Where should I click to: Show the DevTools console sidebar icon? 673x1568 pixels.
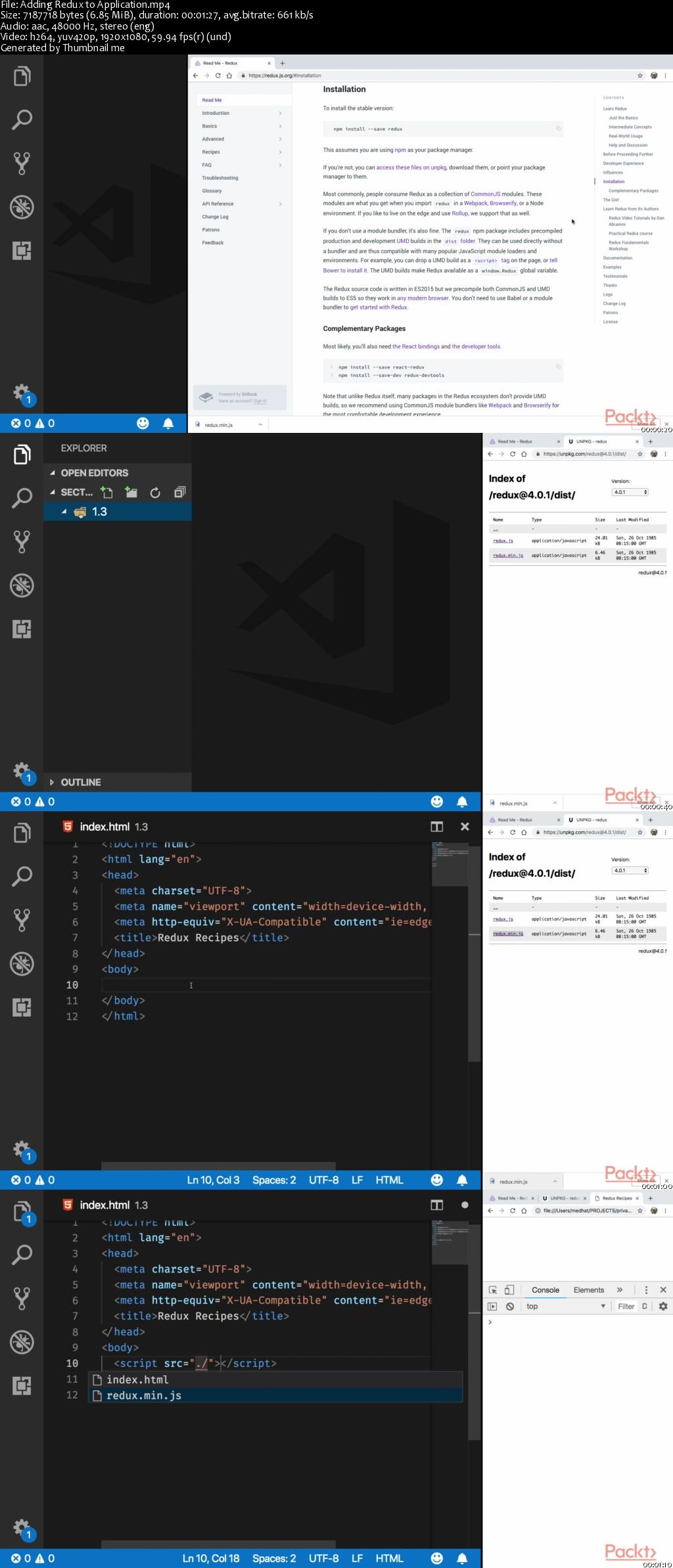point(492,1306)
